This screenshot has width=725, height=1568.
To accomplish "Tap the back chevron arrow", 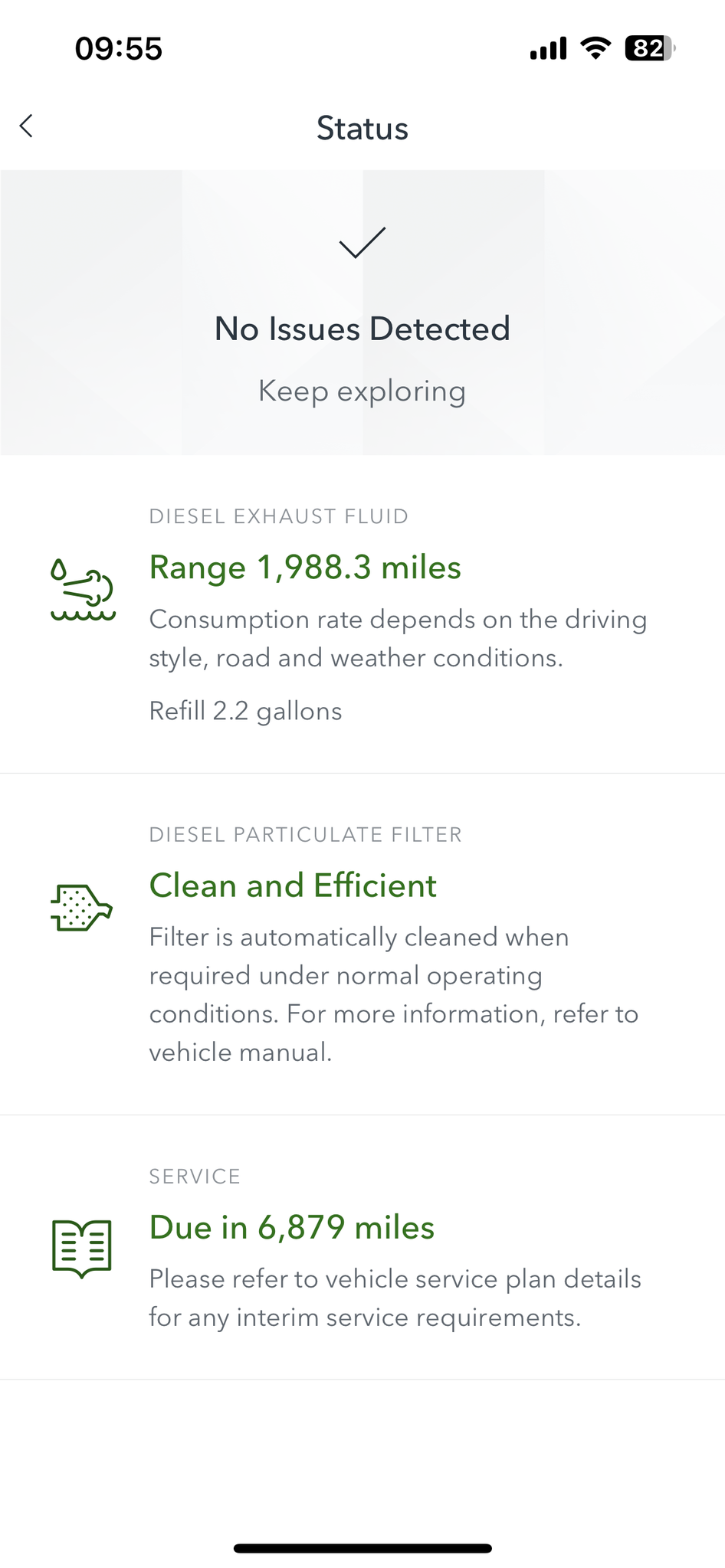I will coord(27,126).
